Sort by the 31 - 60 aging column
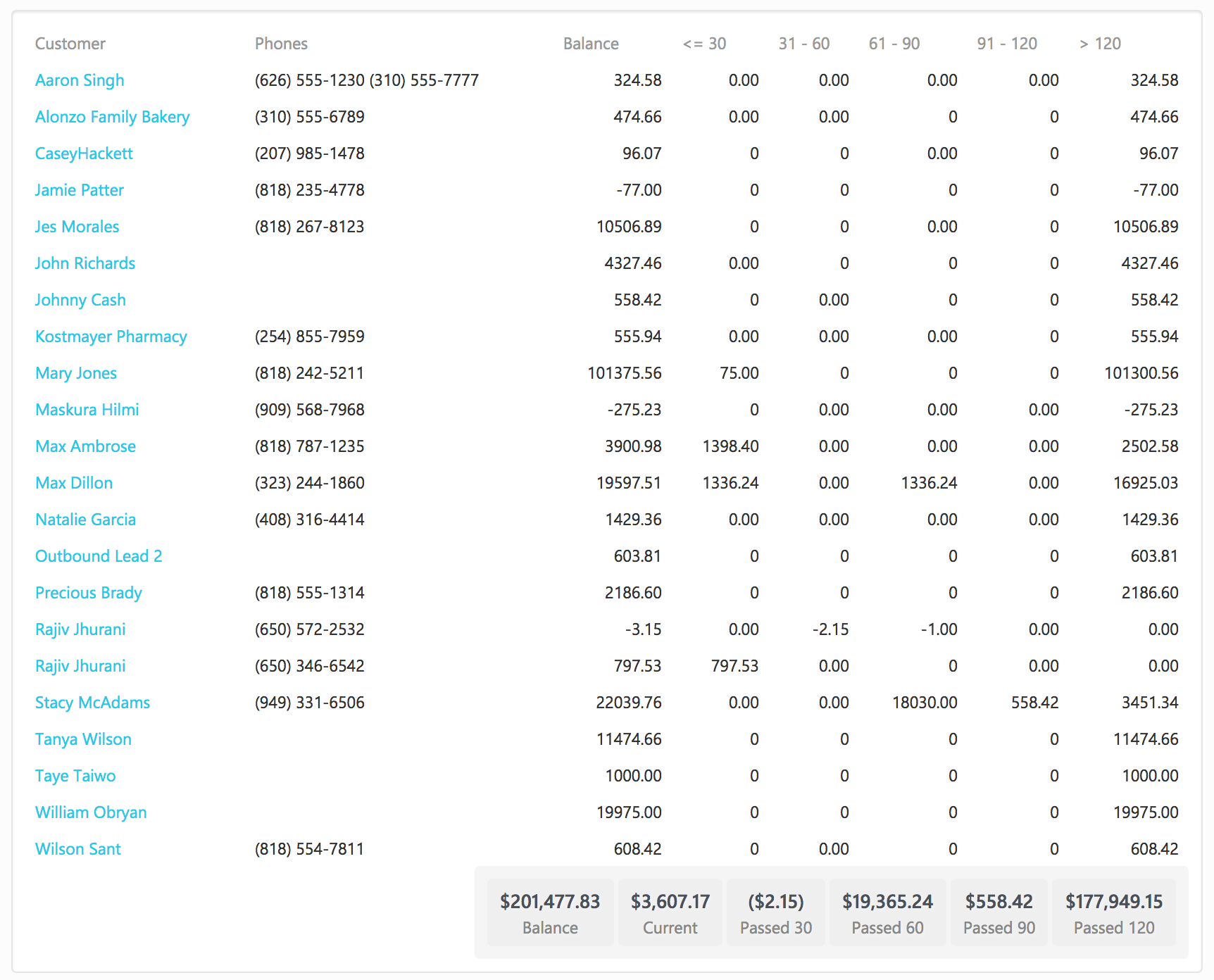1214x980 pixels. click(804, 43)
